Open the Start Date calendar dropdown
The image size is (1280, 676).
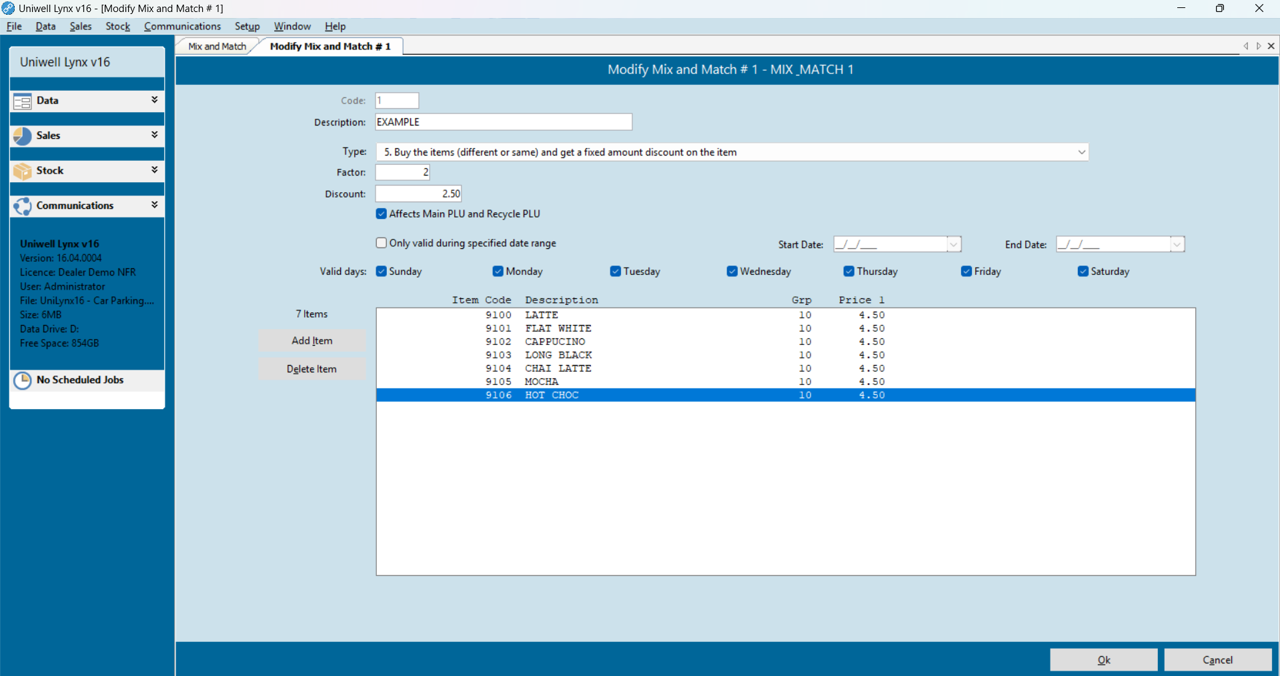click(953, 245)
